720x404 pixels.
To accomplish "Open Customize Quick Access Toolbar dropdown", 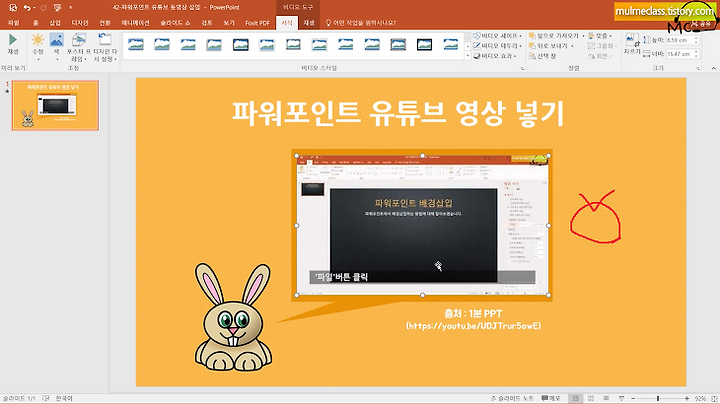I will pyautogui.click(x=71, y=7).
